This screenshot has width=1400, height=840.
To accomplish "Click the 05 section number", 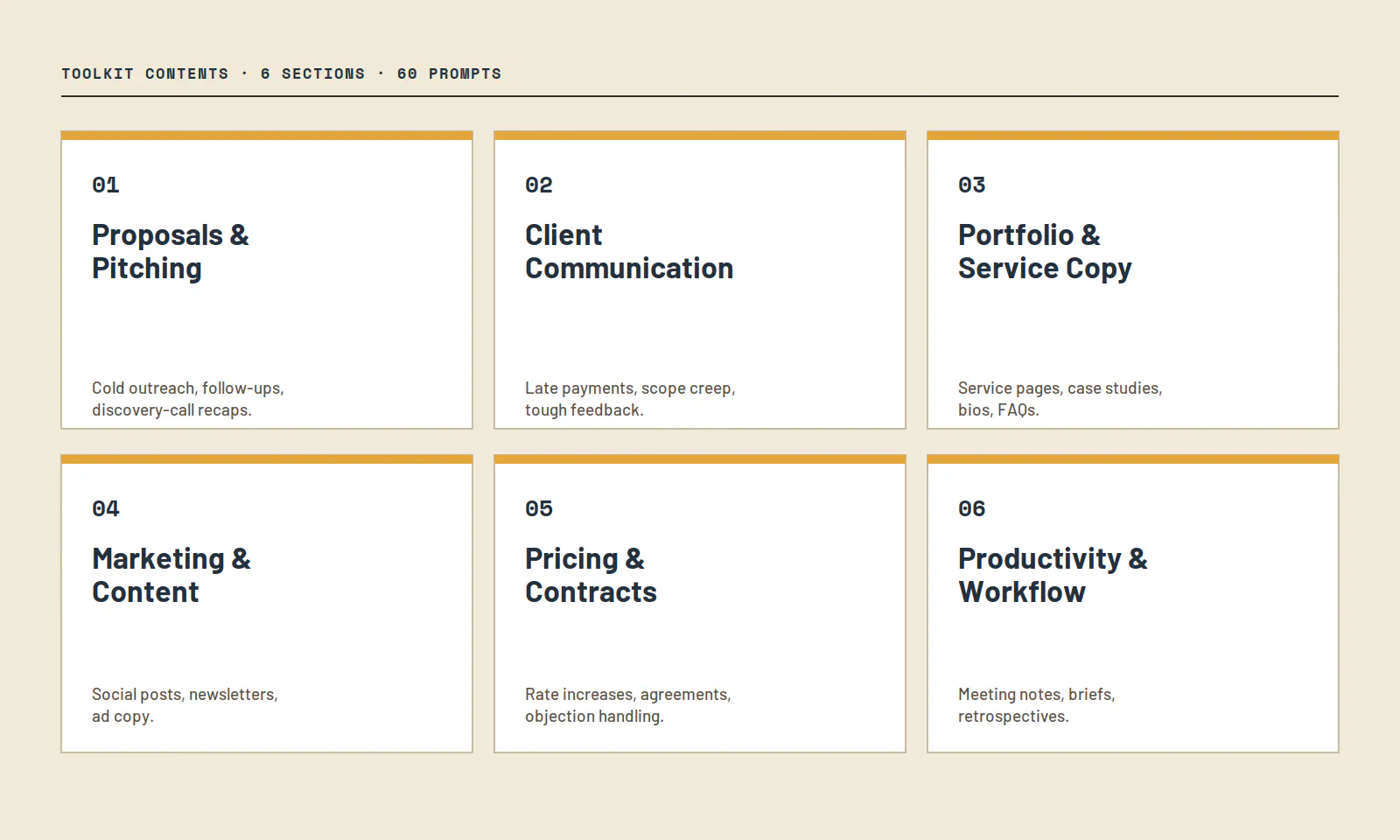I will 539,509.
